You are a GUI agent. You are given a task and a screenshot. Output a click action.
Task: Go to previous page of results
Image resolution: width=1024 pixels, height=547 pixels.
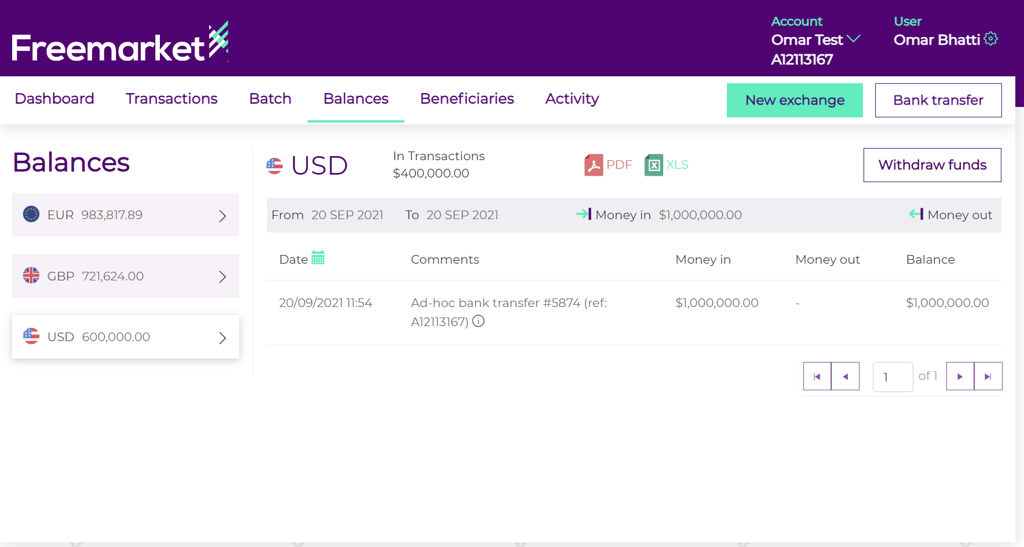[845, 377]
